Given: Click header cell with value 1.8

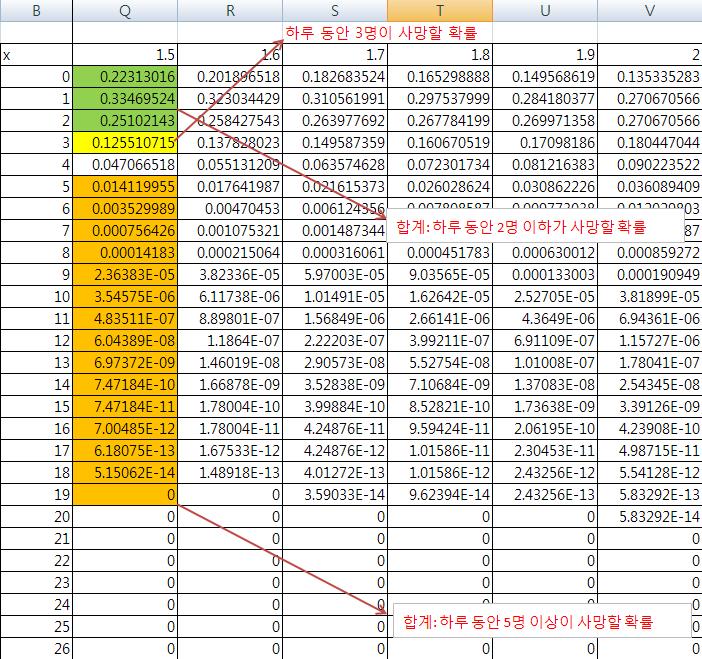Looking at the screenshot, I should (x=440, y=55).
